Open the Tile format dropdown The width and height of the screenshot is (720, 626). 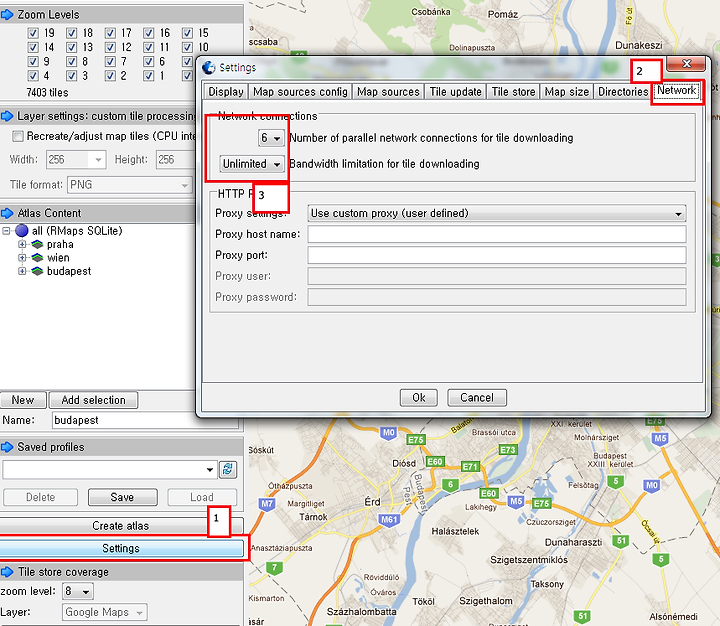129,185
